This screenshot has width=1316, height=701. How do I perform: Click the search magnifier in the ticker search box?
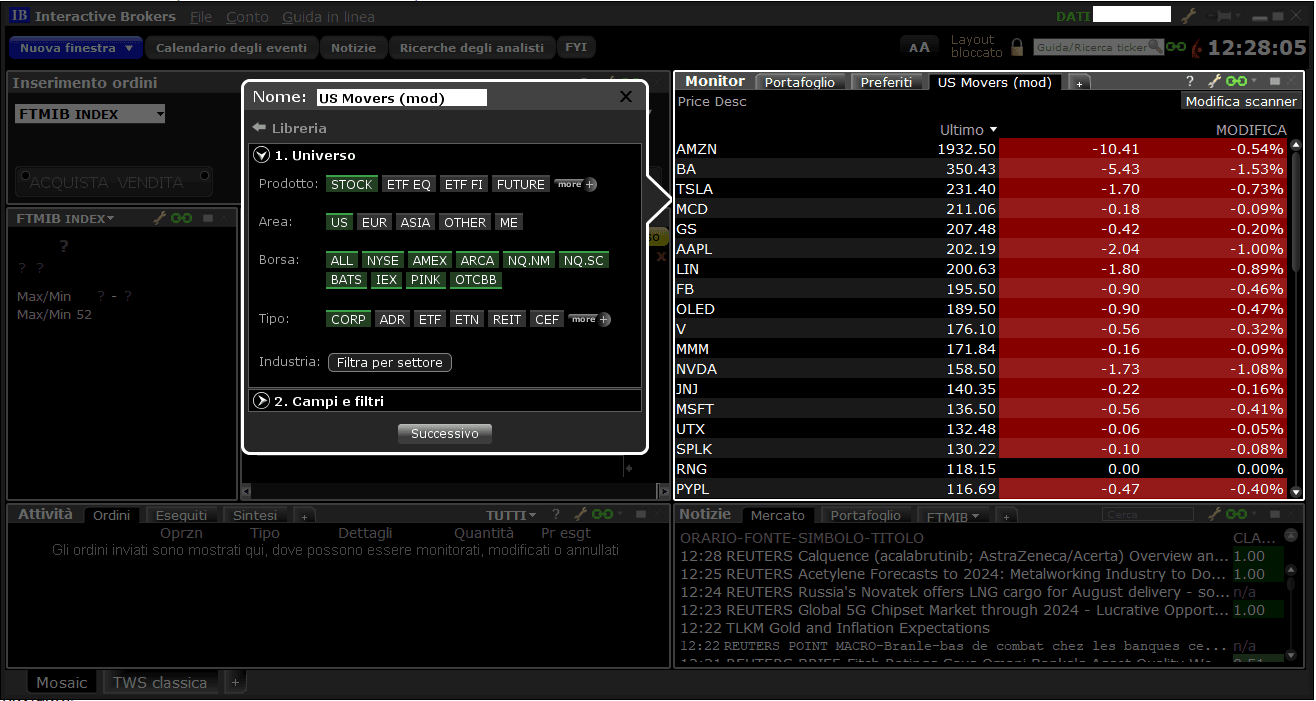1155,46
